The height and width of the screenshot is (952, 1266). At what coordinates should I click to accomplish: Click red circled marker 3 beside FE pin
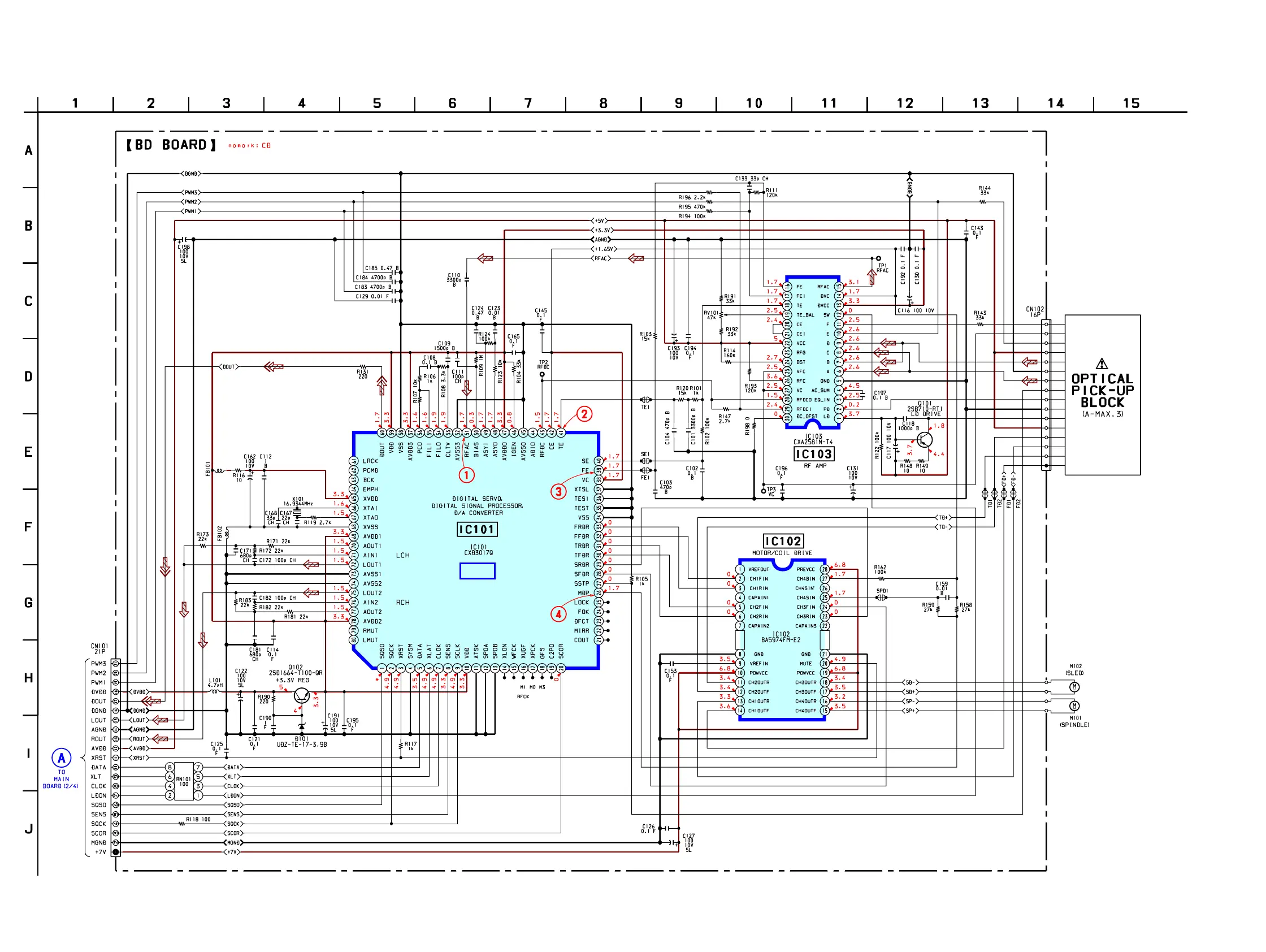pos(558,491)
